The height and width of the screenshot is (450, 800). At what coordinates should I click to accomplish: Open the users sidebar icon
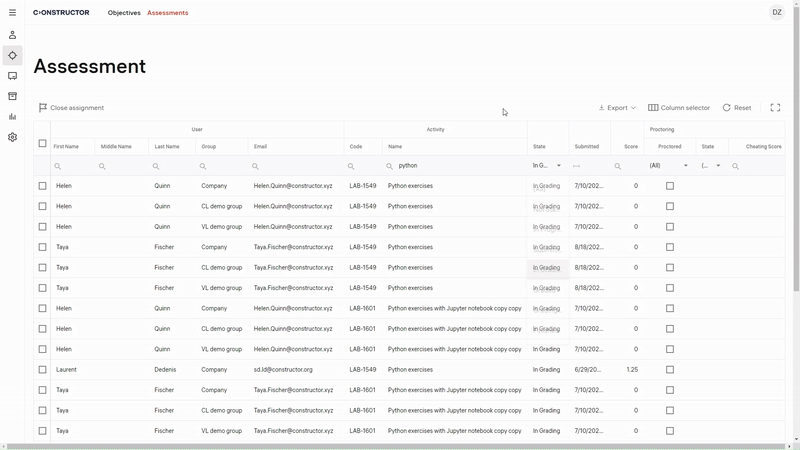tap(12, 35)
